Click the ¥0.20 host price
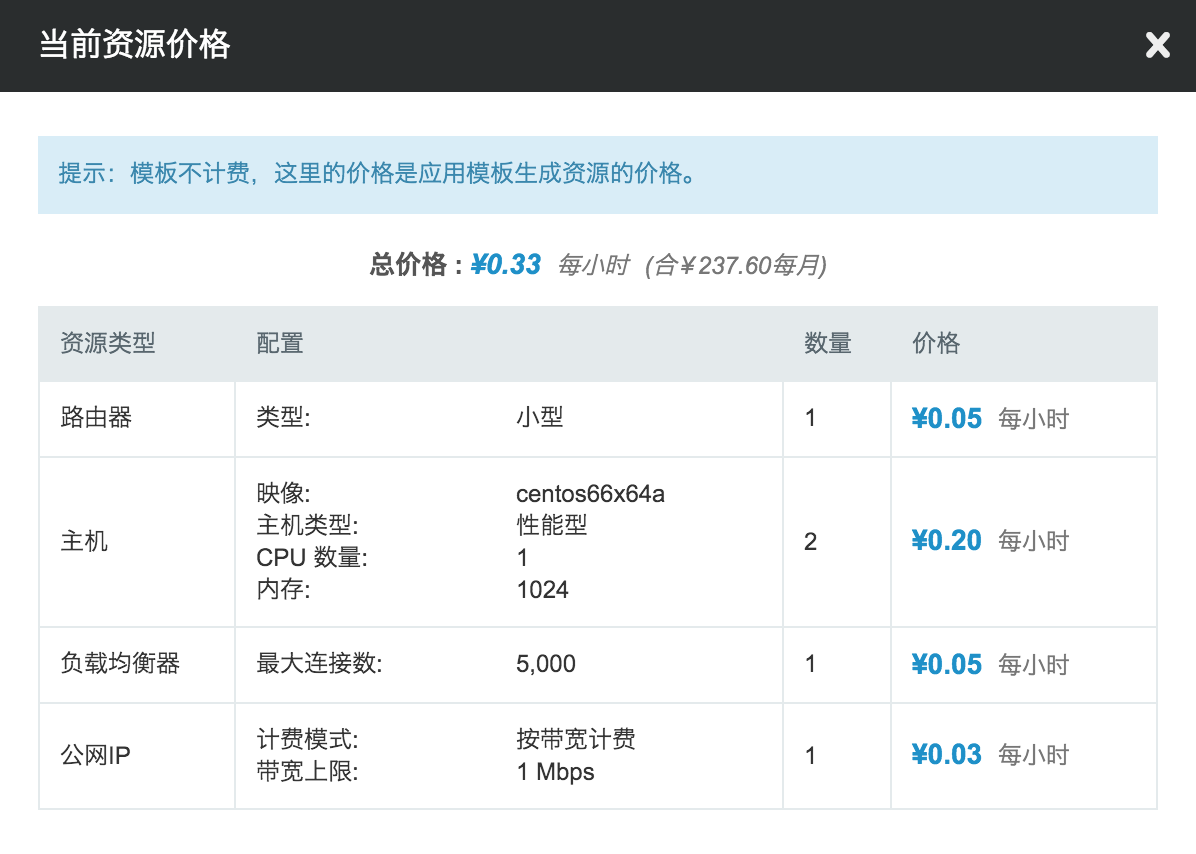Image resolution: width=1196 pixels, height=854 pixels. pos(947,541)
